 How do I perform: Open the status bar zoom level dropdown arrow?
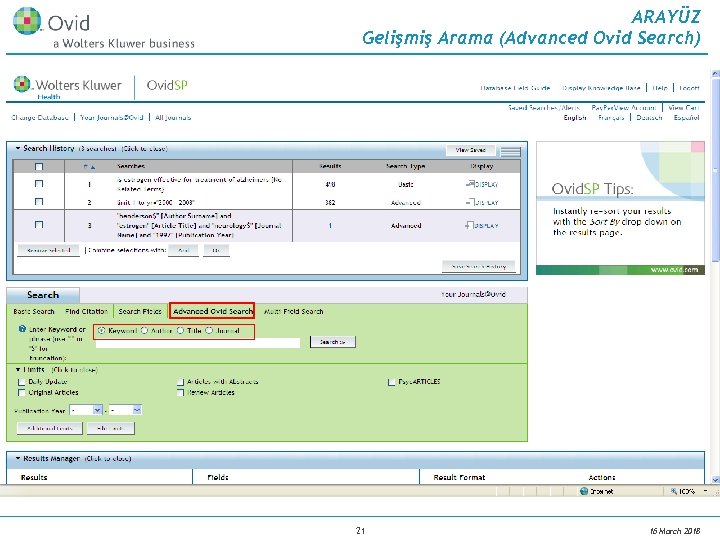click(706, 491)
